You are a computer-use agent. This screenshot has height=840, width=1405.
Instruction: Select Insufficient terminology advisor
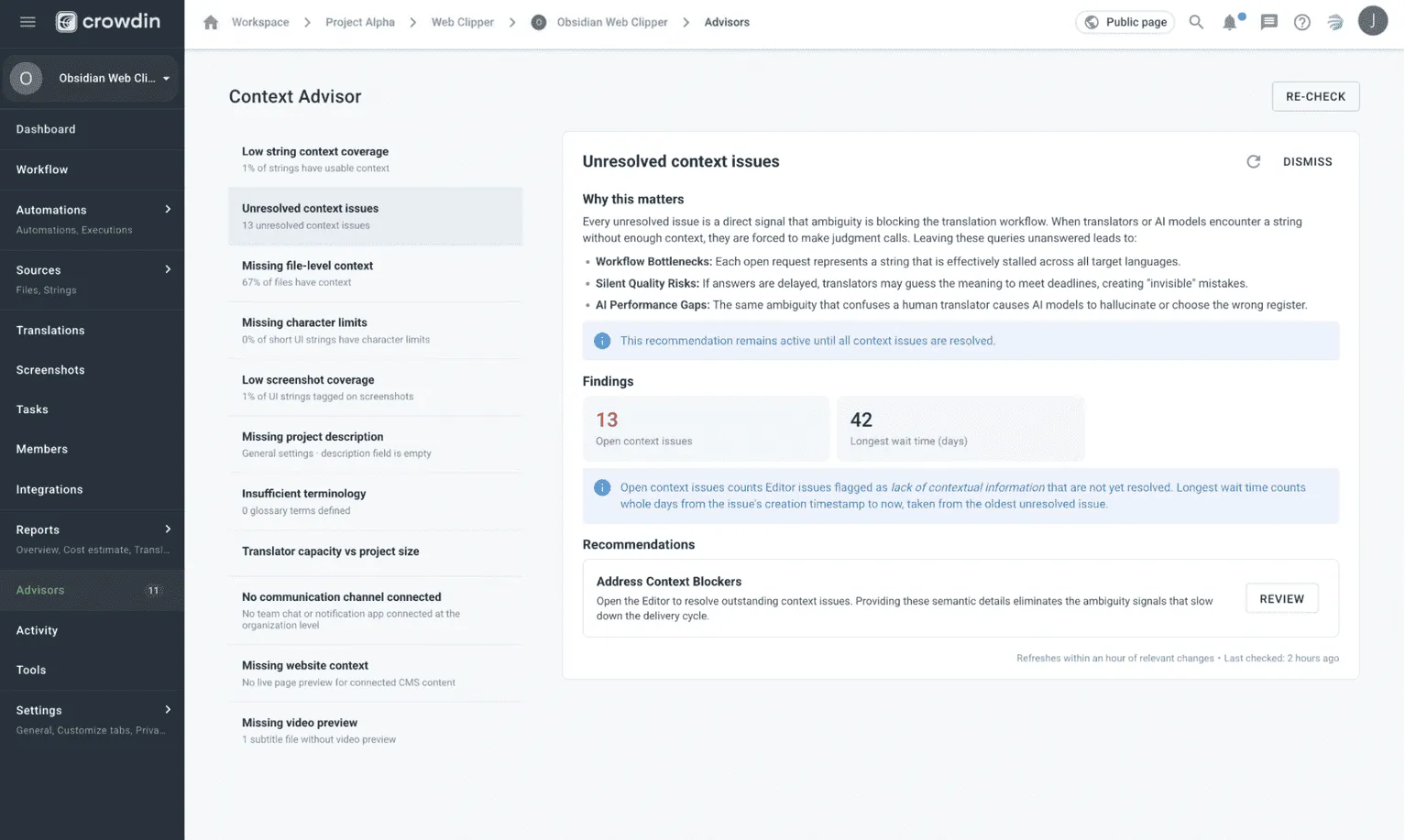(375, 501)
